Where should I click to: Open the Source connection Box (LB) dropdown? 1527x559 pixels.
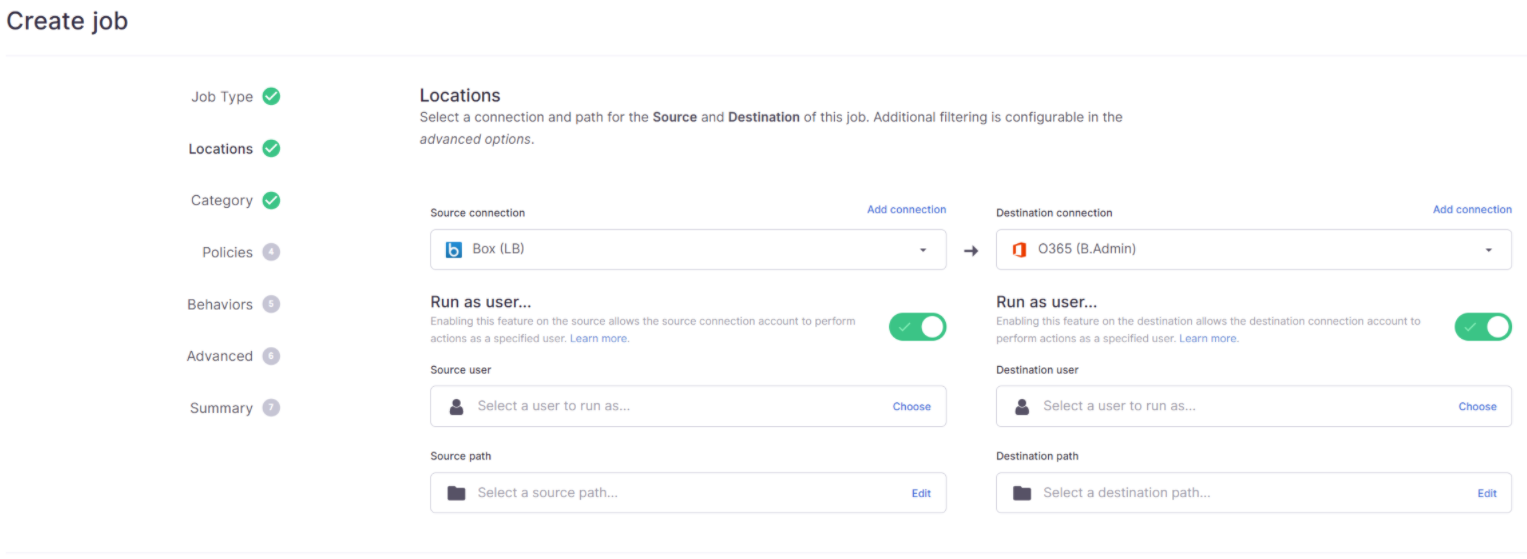pos(688,249)
